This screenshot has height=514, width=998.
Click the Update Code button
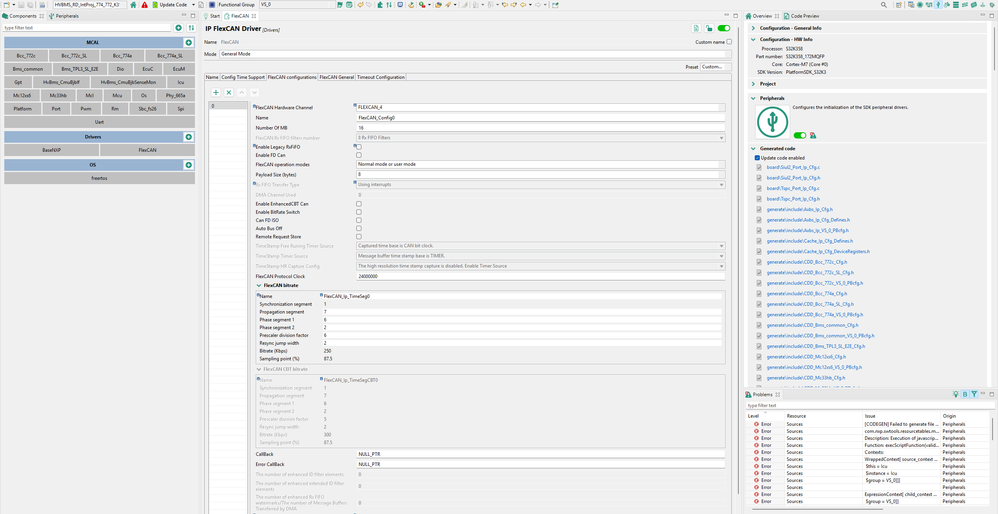(x=170, y=4)
